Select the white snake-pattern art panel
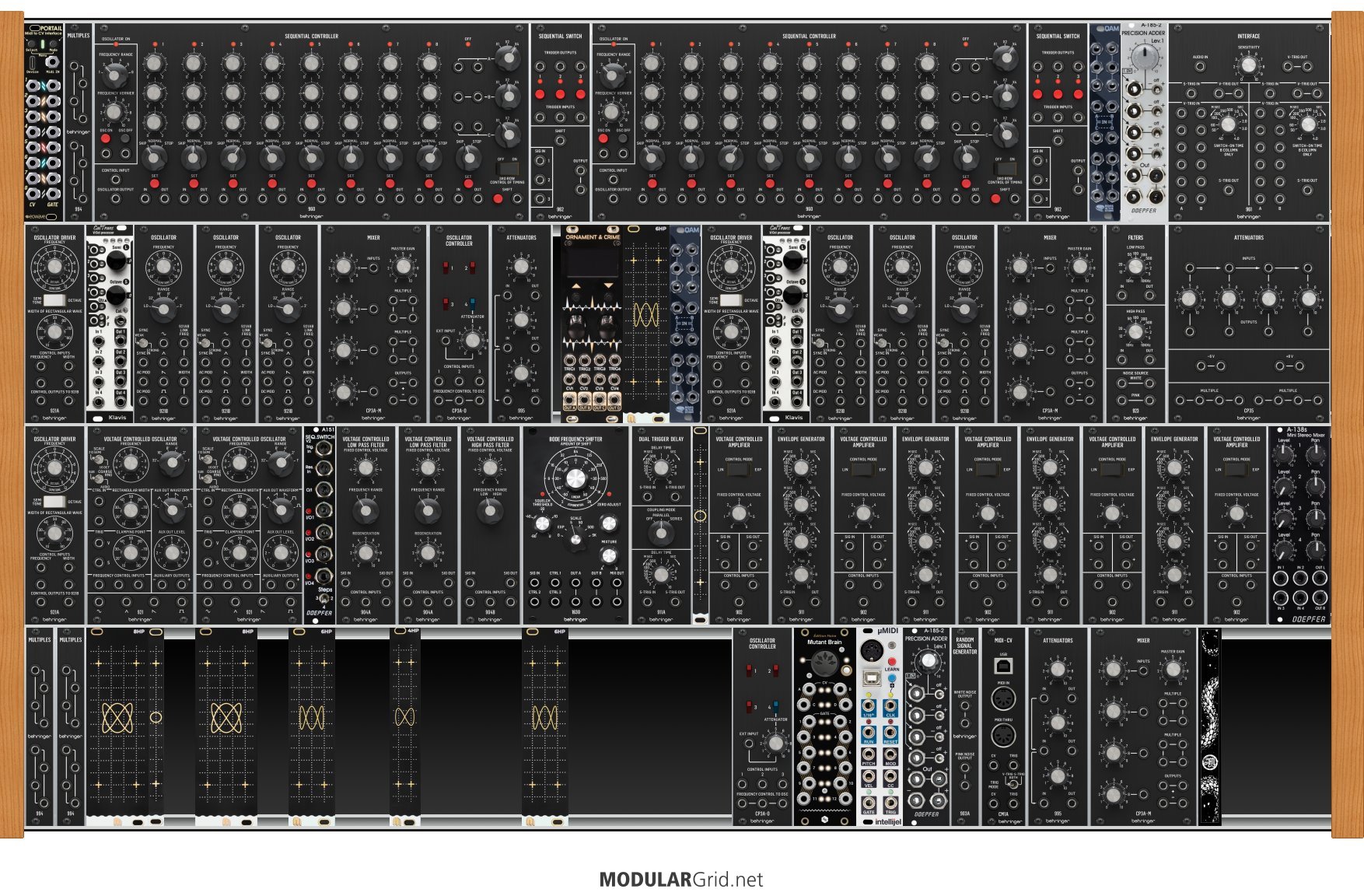 [x=1210, y=726]
